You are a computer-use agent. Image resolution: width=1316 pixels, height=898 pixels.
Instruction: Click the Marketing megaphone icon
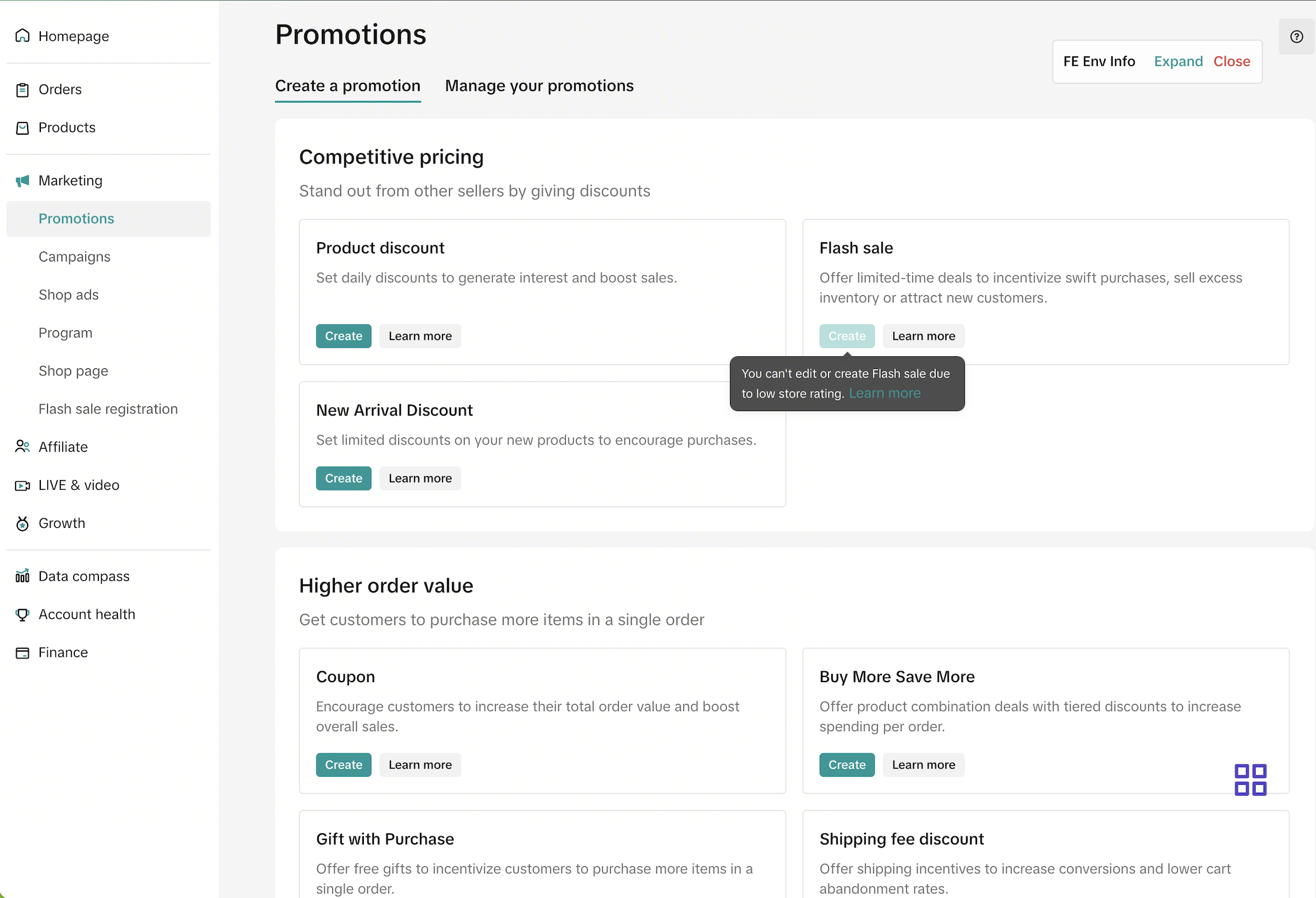(22, 181)
